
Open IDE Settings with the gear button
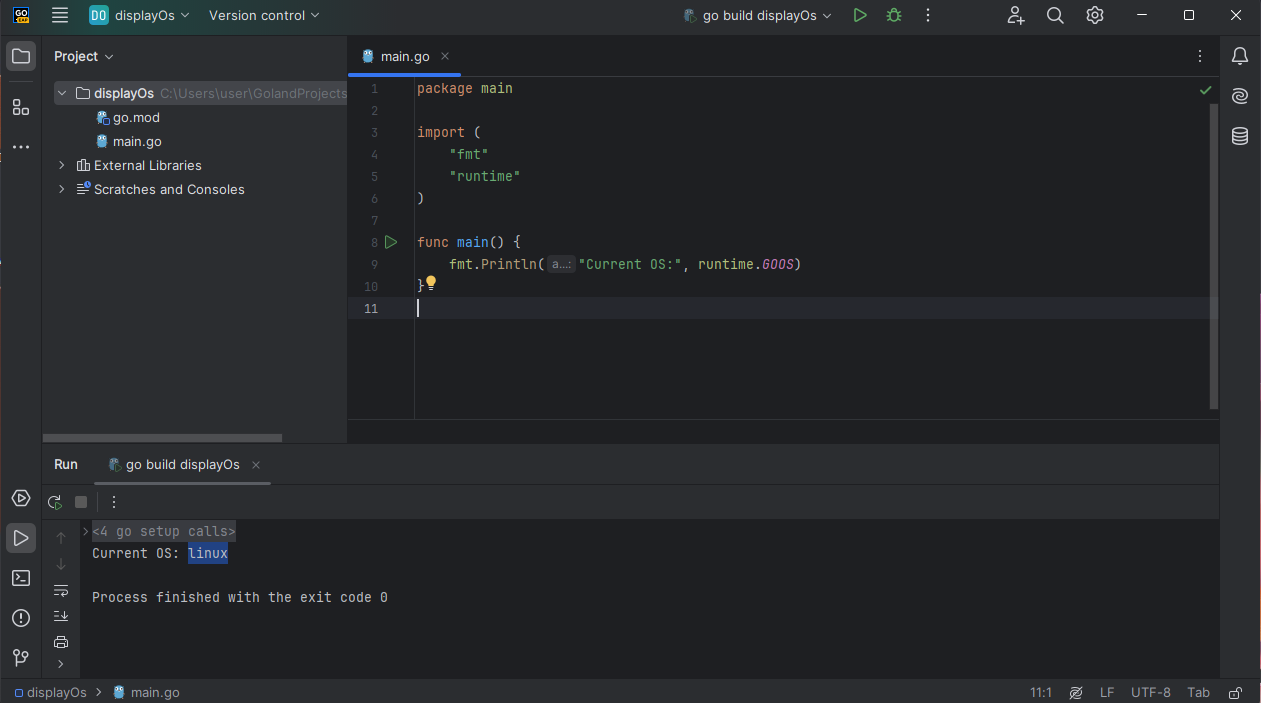point(1094,15)
